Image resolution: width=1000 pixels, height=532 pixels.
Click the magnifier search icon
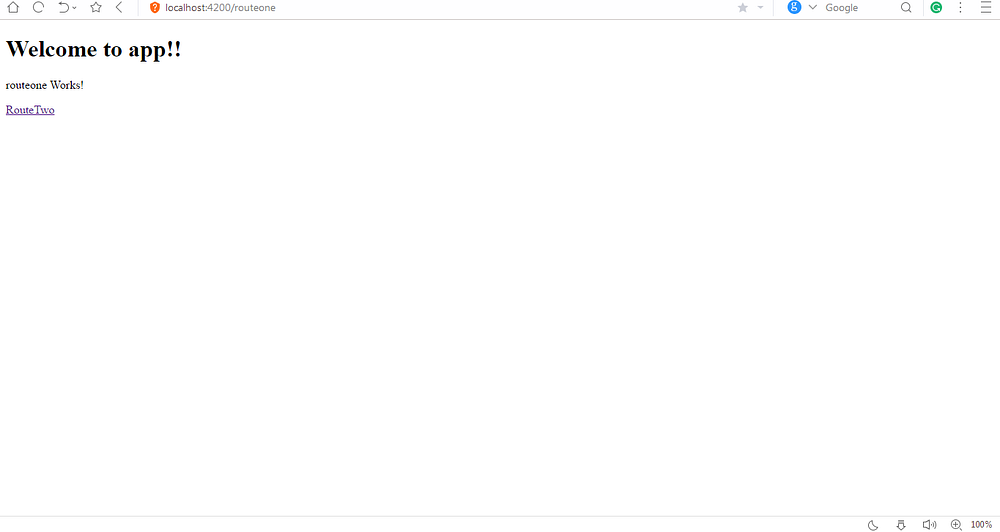pyautogui.click(x=906, y=8)
